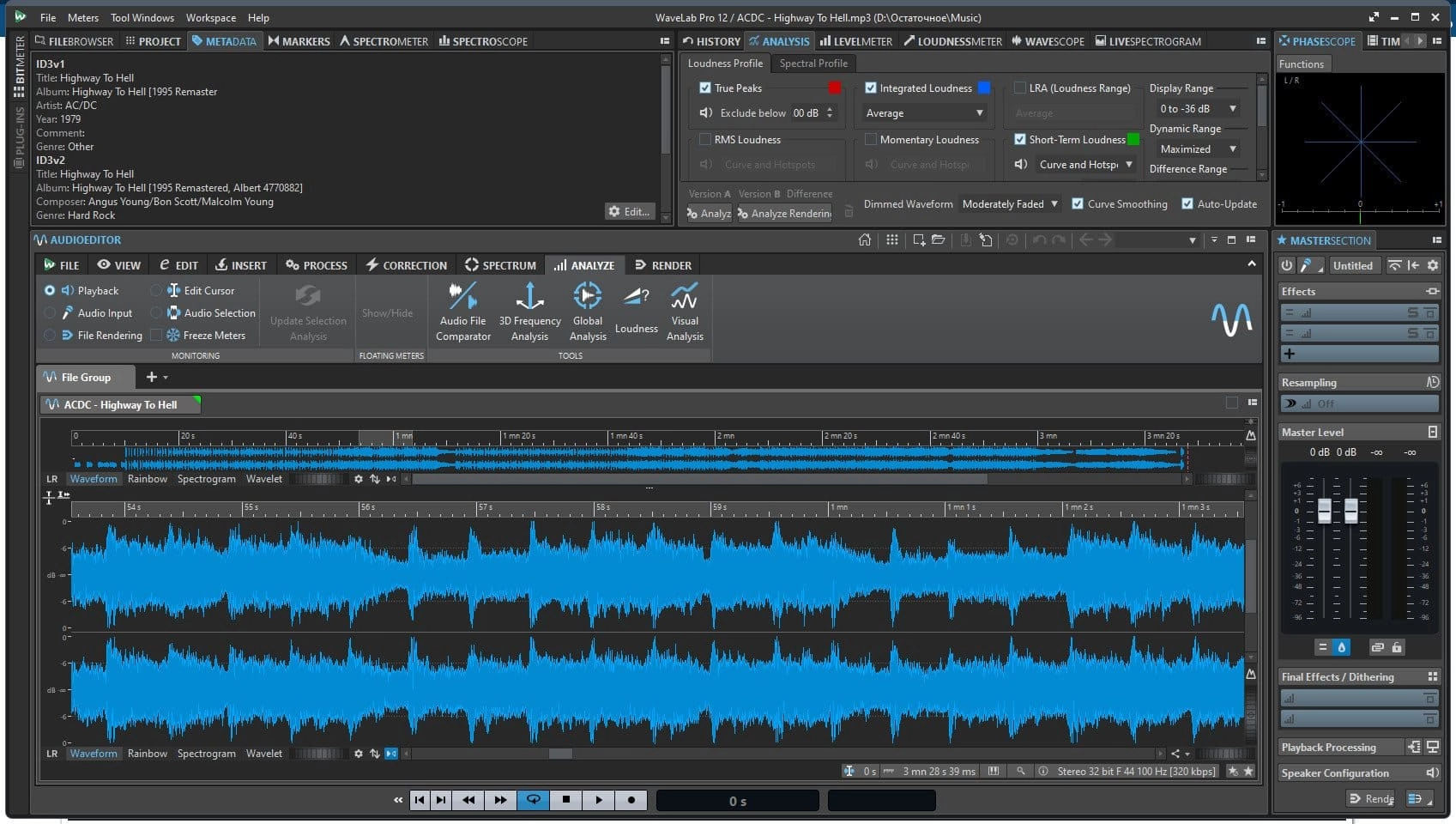Open Dynamic Range 'Maximized' dropdown
Screen dimensions: 1456x824
[1197, 149]
